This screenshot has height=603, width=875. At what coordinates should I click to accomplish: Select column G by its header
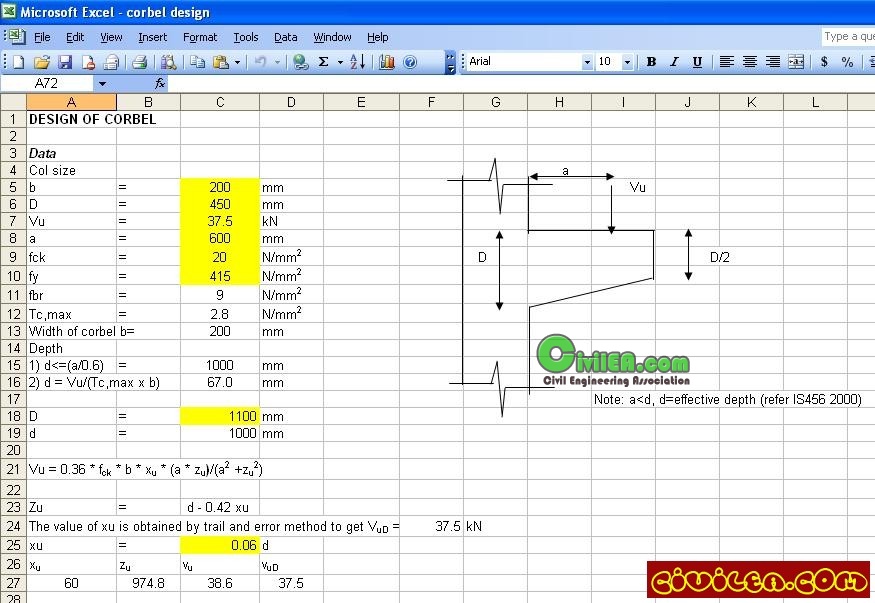point(496,102)
